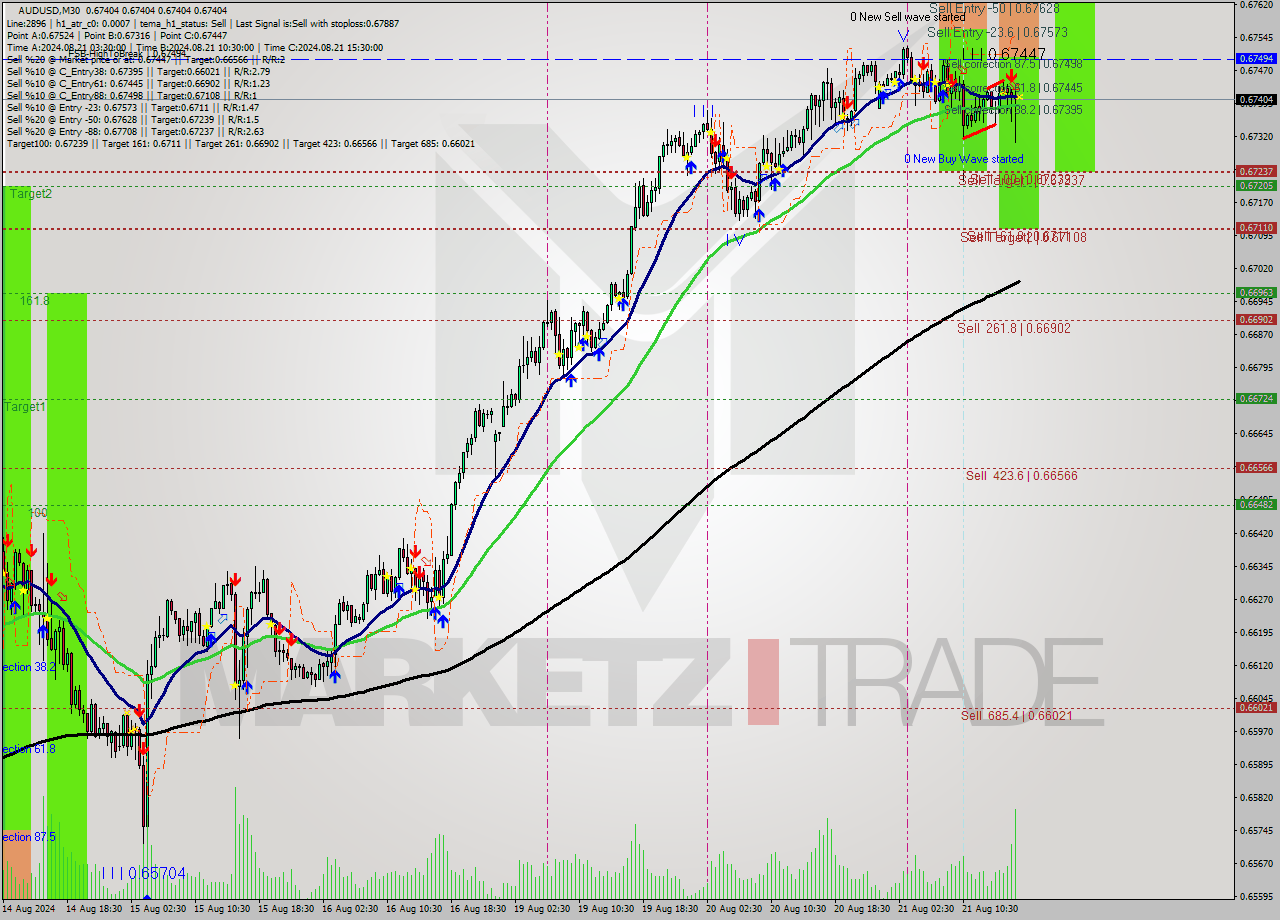
Task: Click the 'I I I 0.65704' wave label
Action: [144, 873]
